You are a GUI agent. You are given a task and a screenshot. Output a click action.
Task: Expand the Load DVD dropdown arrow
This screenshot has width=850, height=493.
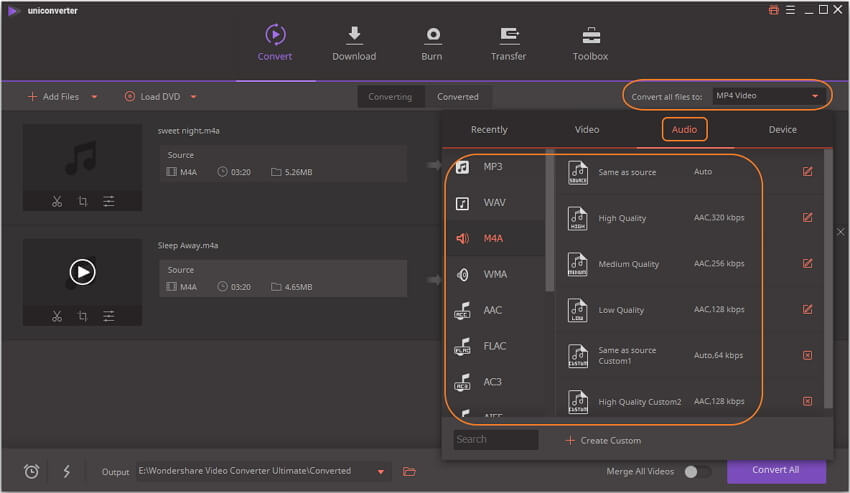pyautogui.click(x=194, y=97)
